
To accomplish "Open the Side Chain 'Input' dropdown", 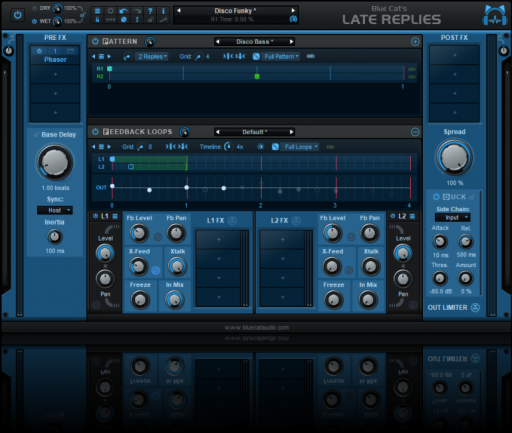I will (x=453, y=218).
